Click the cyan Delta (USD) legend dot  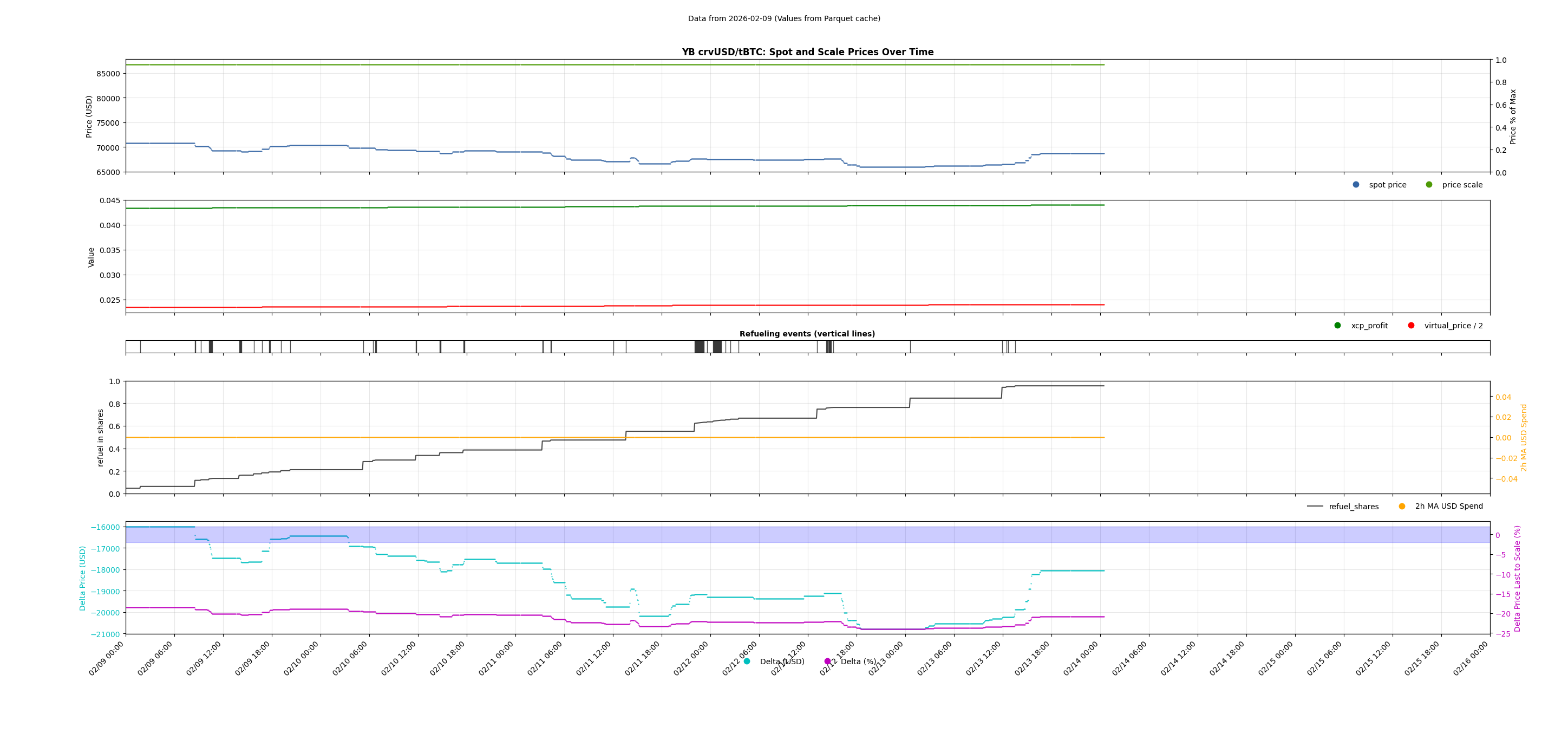pos(747,661)
